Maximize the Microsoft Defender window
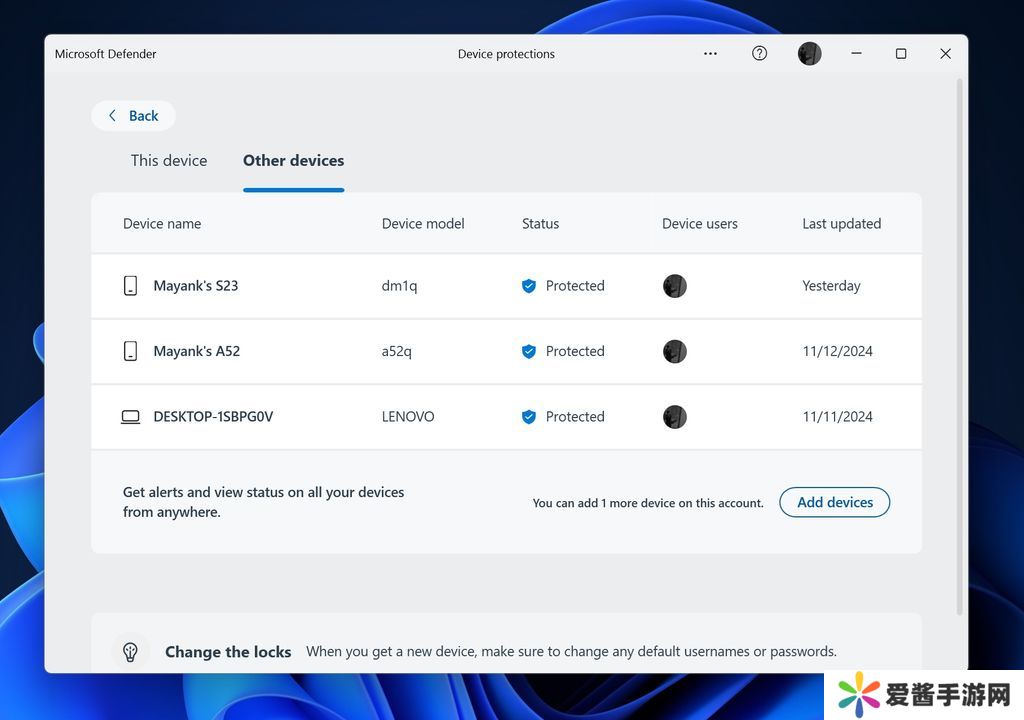 pos(900,54)
